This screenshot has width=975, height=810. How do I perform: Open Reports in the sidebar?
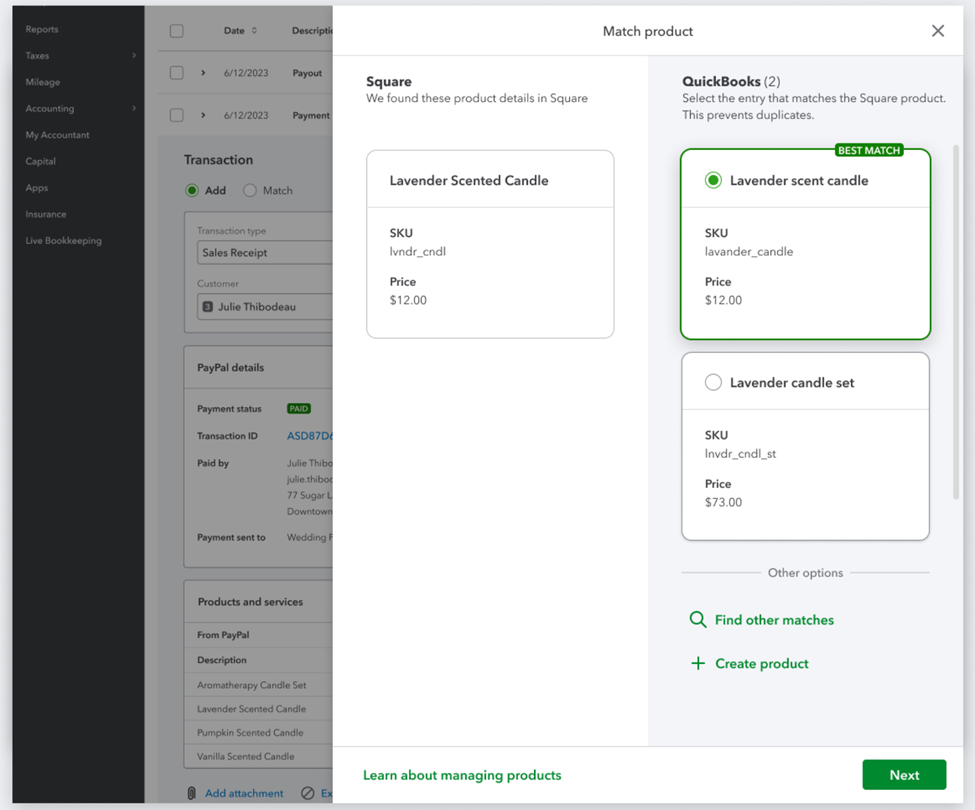click(x=42, y=29)
